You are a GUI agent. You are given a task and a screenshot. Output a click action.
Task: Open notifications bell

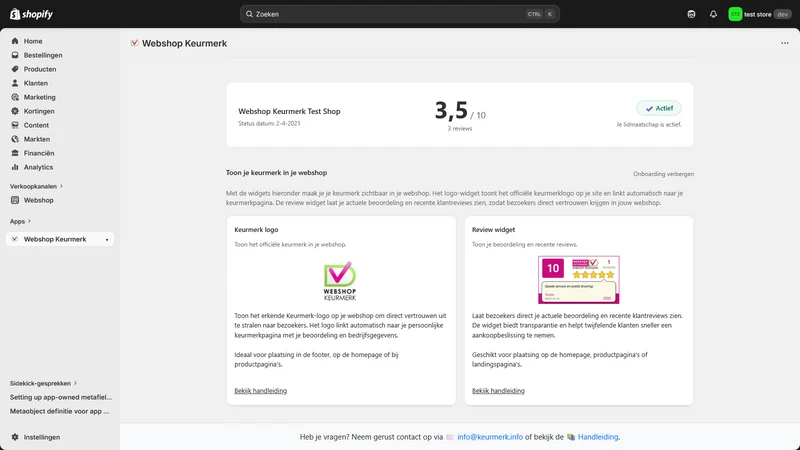coord(713,14)
